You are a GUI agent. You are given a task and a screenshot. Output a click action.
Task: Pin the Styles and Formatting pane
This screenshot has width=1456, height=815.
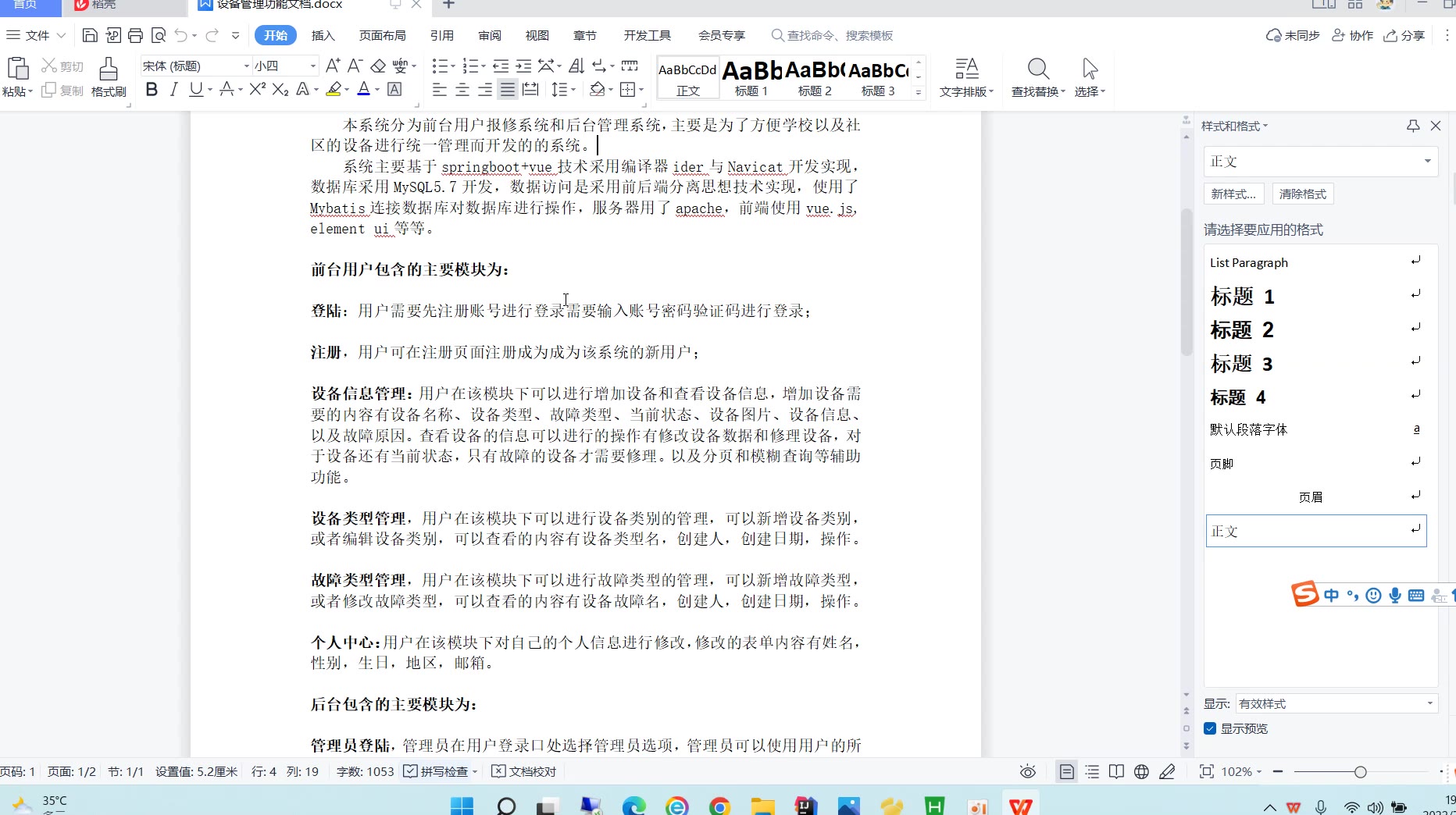[1413, 126]
